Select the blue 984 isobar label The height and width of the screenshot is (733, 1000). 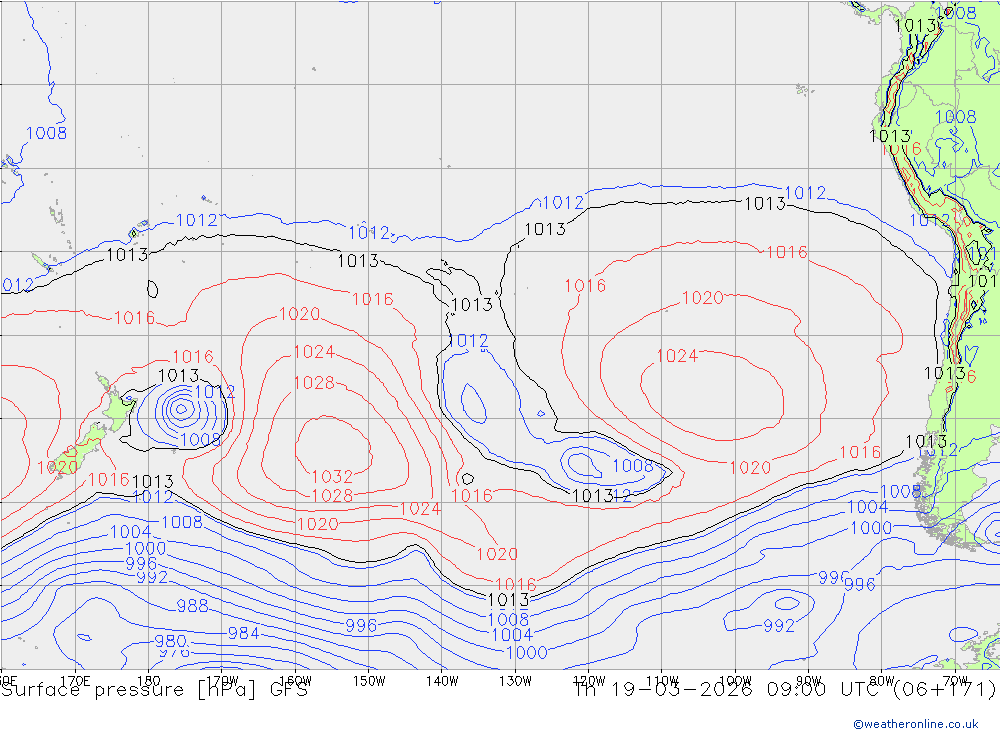(x=244, y=633)
